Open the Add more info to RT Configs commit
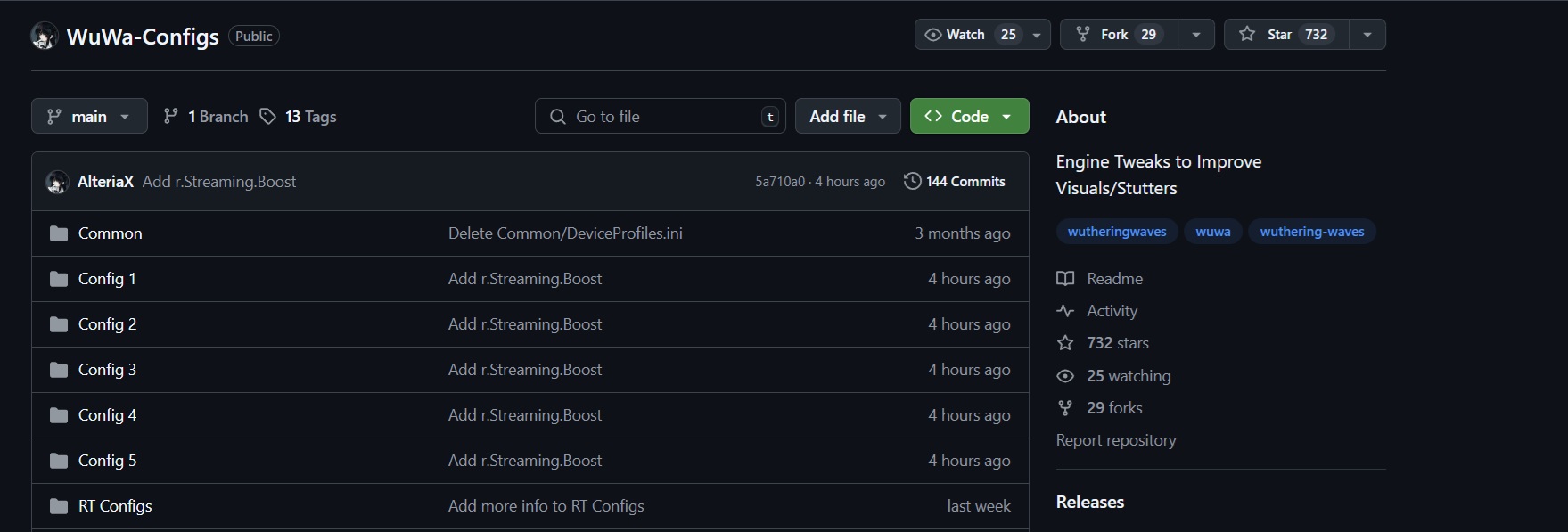The height and width of the screenshot is (532, 1568). click(546, 506)
